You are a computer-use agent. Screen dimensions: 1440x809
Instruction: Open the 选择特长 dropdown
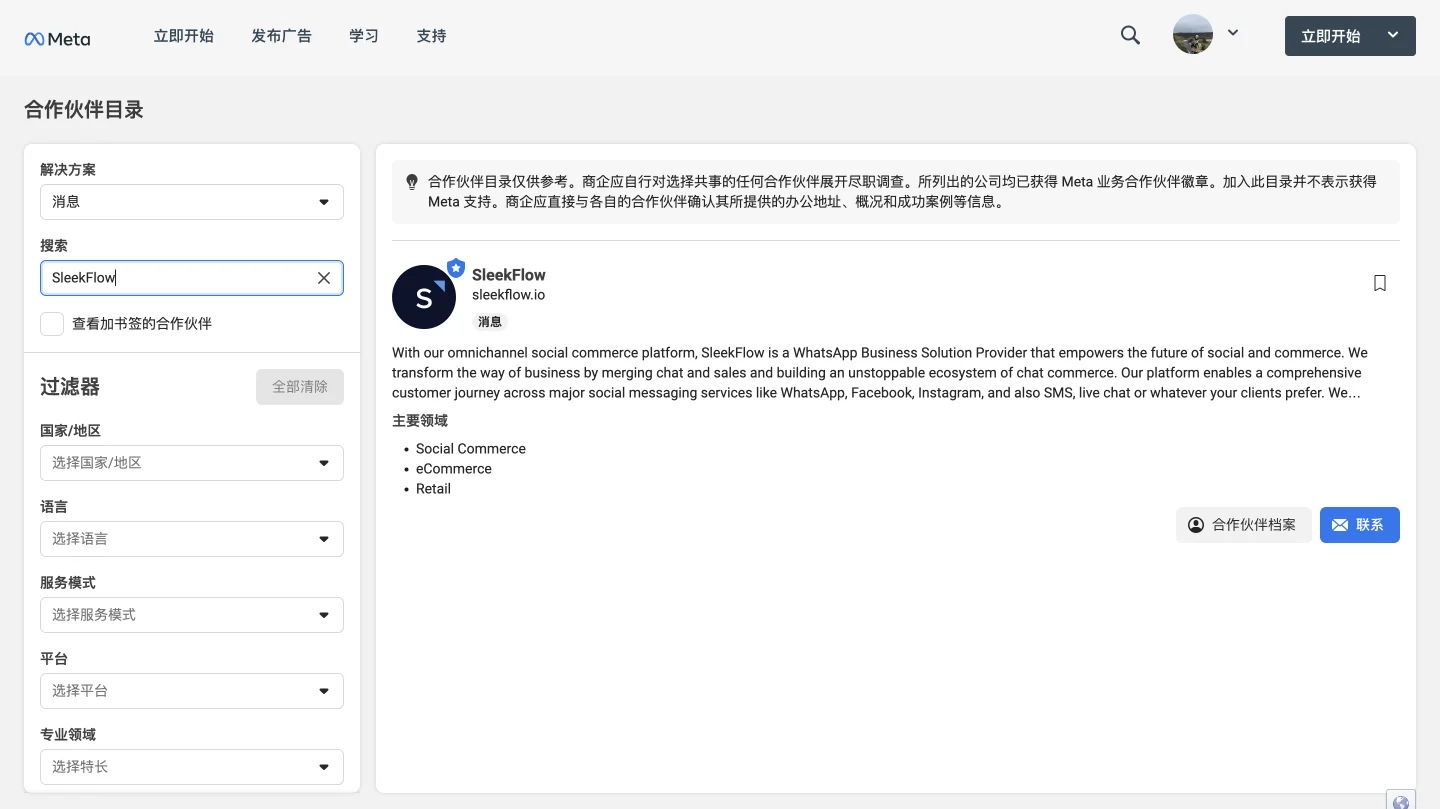coord(192,767)
